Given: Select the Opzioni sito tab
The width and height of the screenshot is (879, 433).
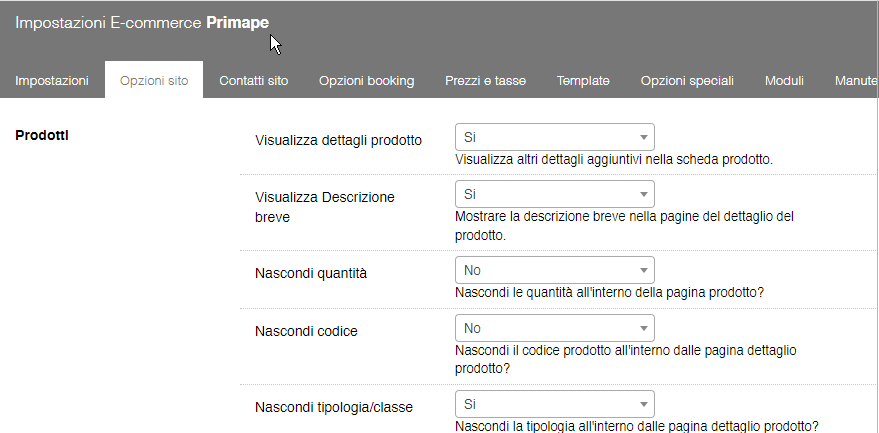Looking at the screenshot, I should point(154,81).
